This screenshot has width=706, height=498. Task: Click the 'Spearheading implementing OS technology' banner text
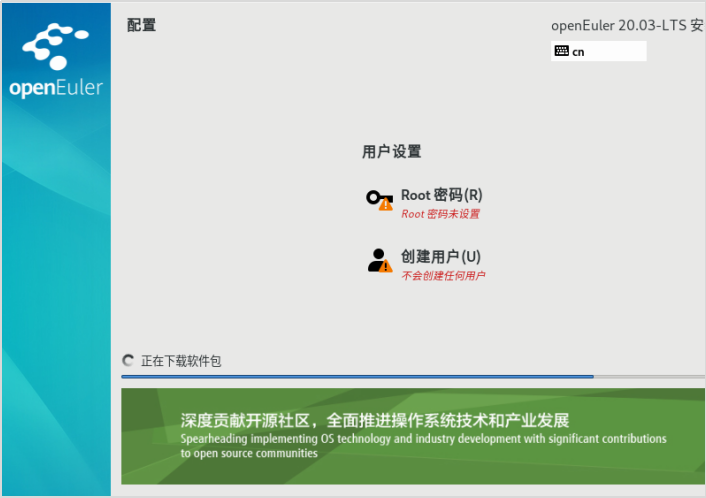tap(423, 446)
